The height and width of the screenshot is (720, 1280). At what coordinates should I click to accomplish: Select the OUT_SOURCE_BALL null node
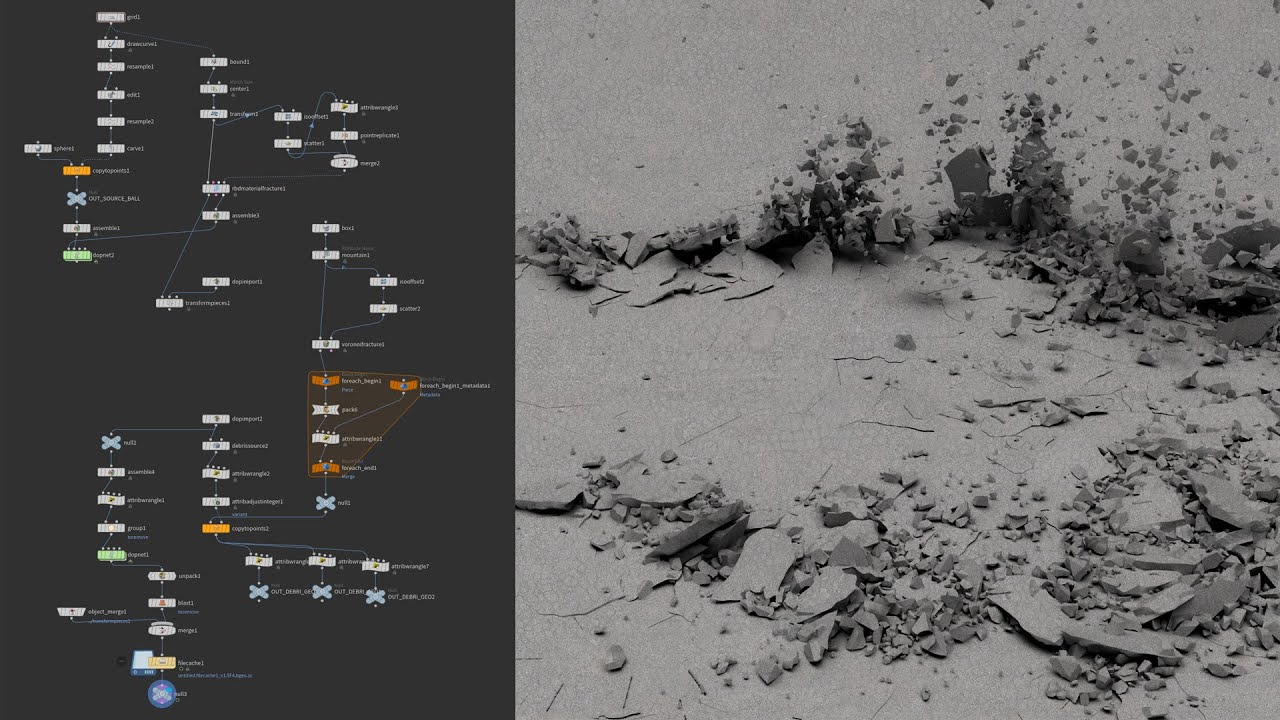pos(77,199)
